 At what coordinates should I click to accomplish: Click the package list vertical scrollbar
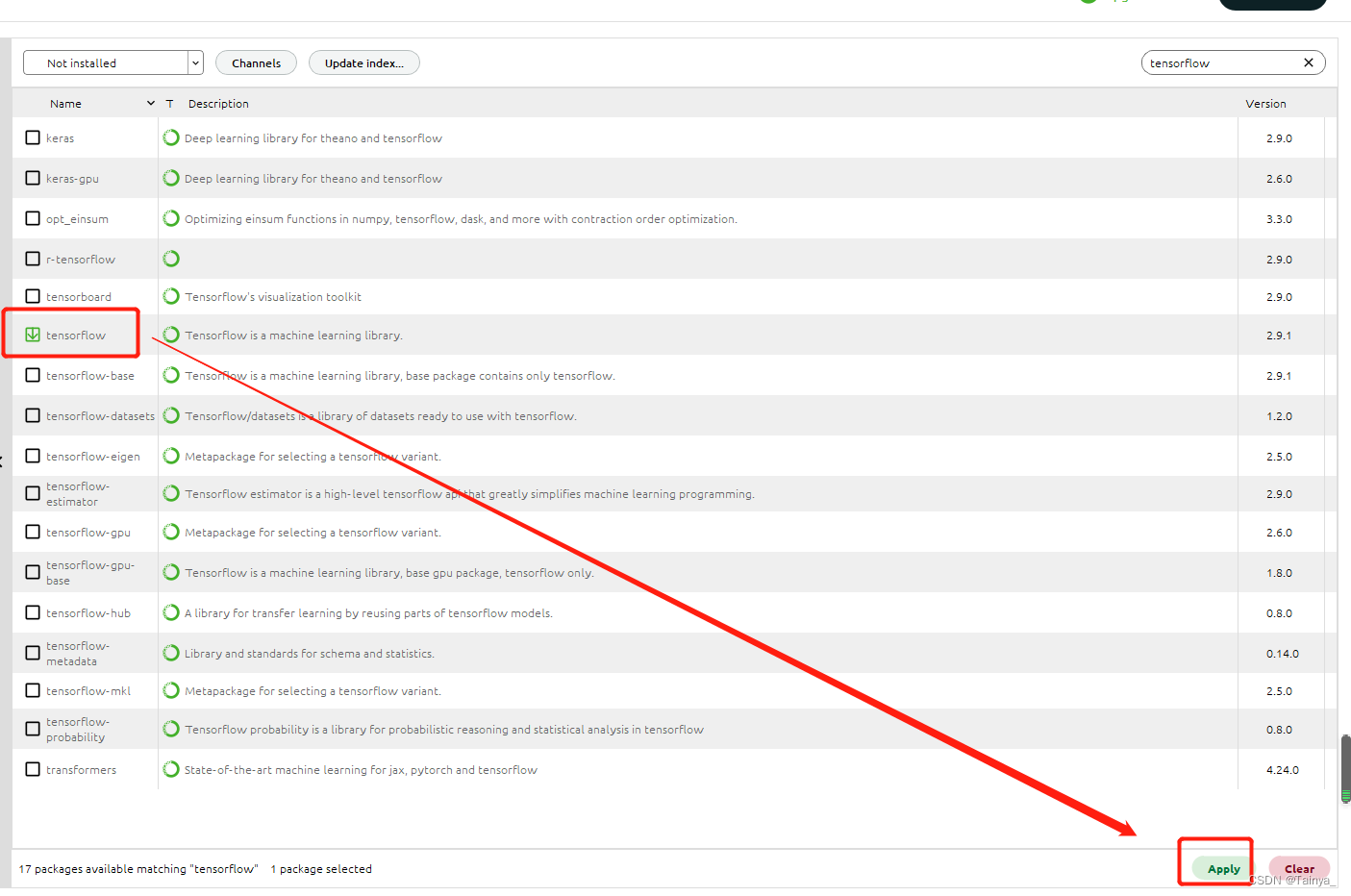(x=1345, y=769)
